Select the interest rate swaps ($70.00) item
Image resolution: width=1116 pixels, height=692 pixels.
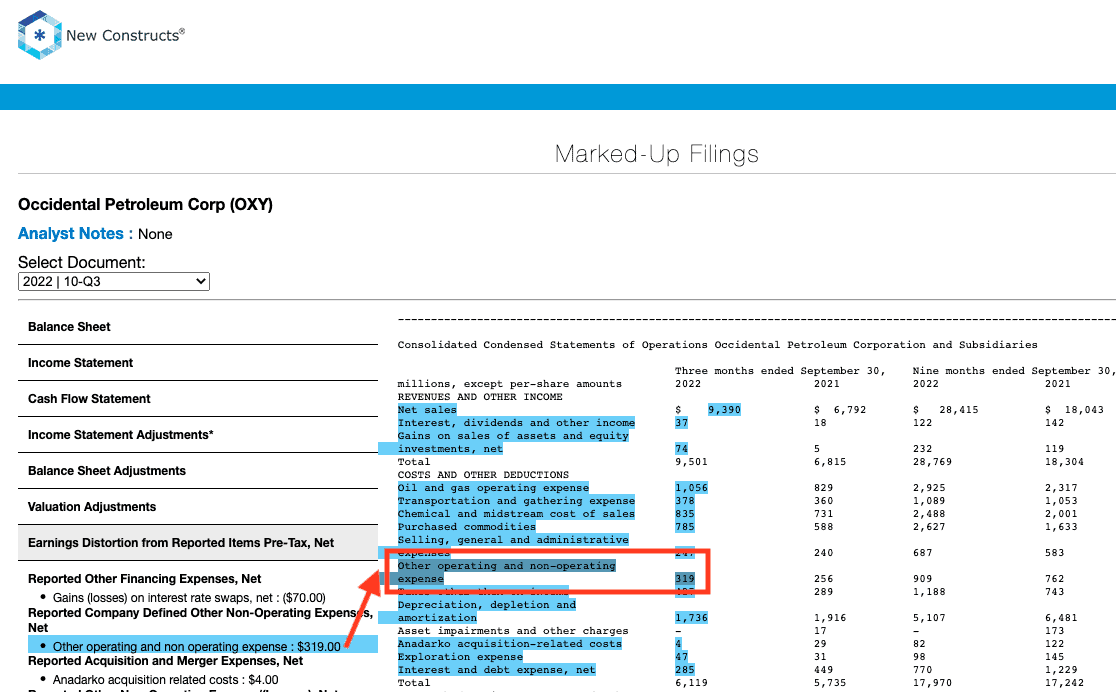click(x=189, y=597)
